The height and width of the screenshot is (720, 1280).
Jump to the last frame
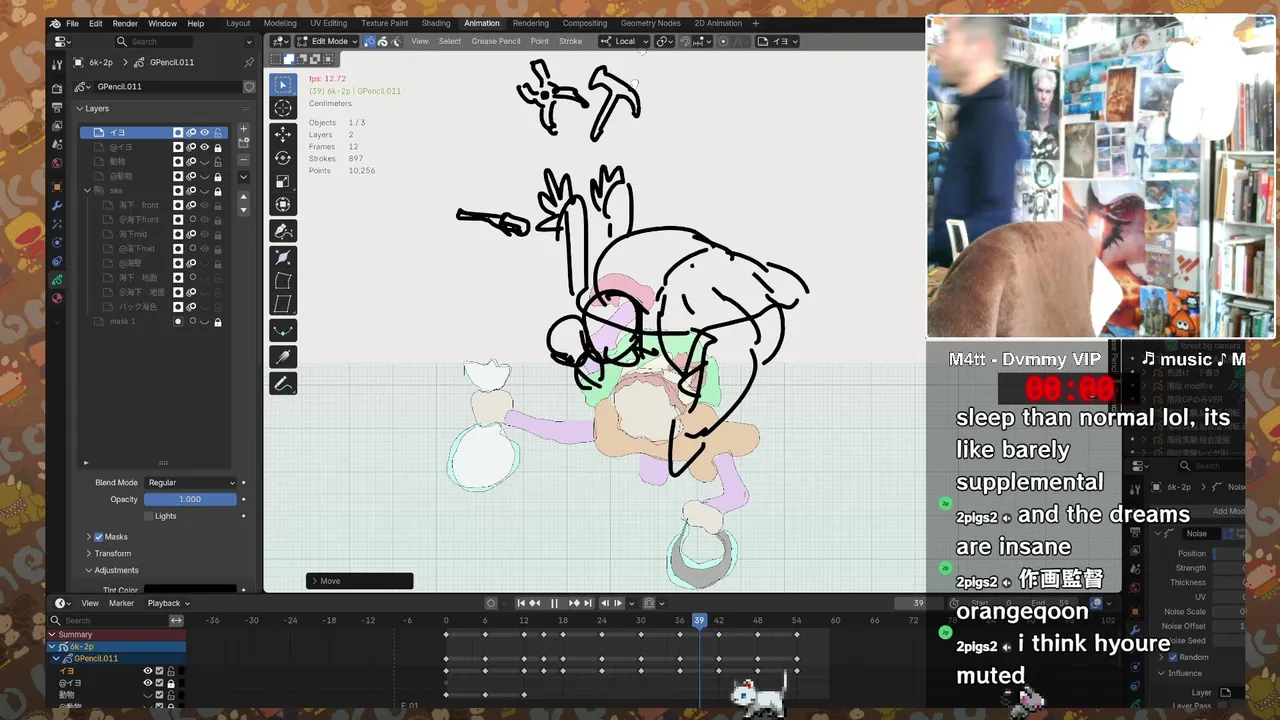click(x=587, y=603)
